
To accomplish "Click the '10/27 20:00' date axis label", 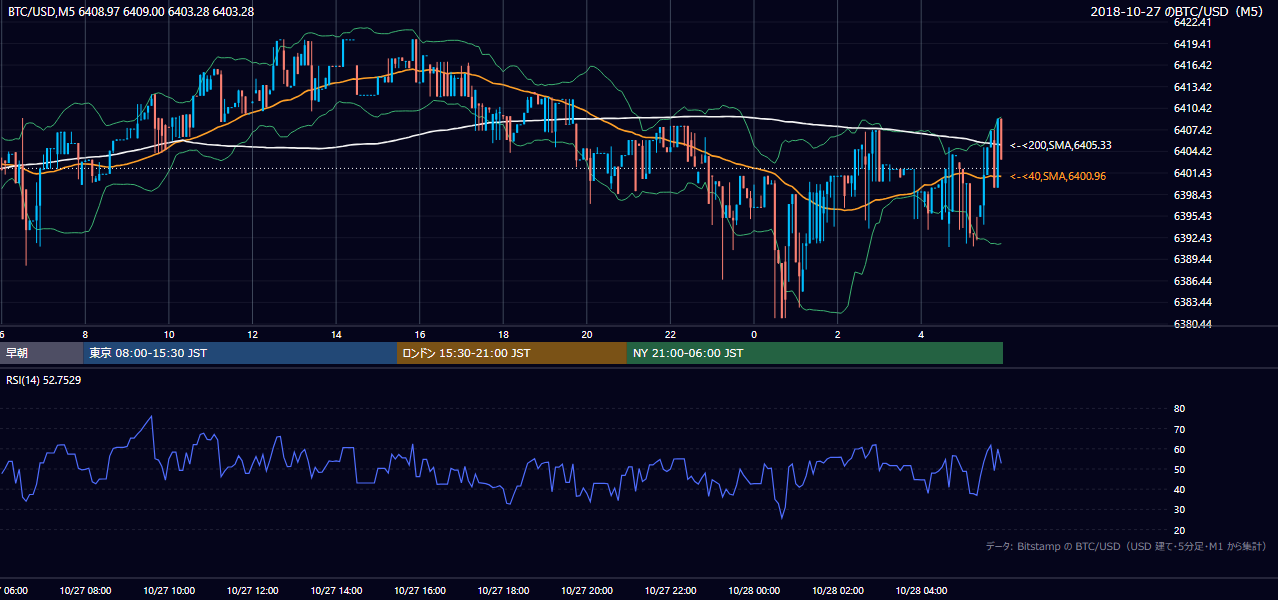I will pyautogui.click(x=586, y=591).
